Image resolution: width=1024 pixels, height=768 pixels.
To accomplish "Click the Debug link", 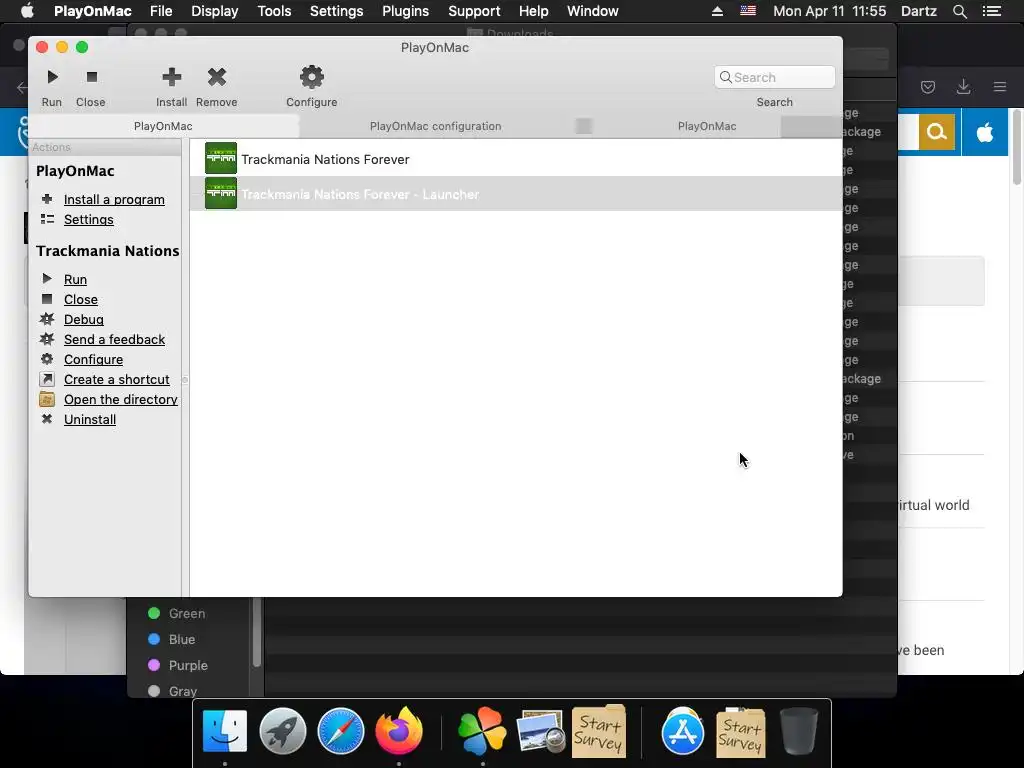I will [x=84, y=319].
